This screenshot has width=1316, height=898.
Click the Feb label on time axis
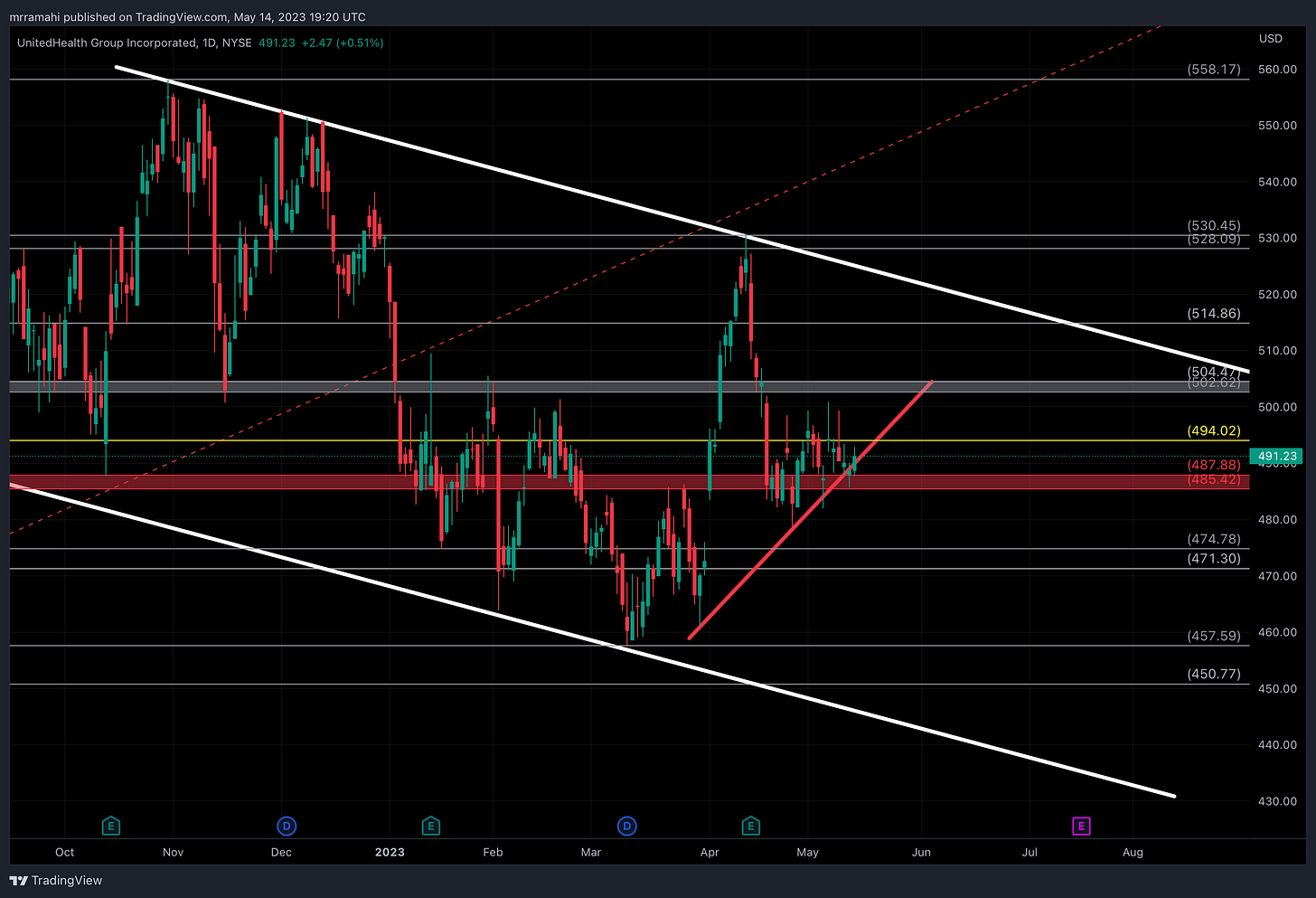tap(493, 852)
